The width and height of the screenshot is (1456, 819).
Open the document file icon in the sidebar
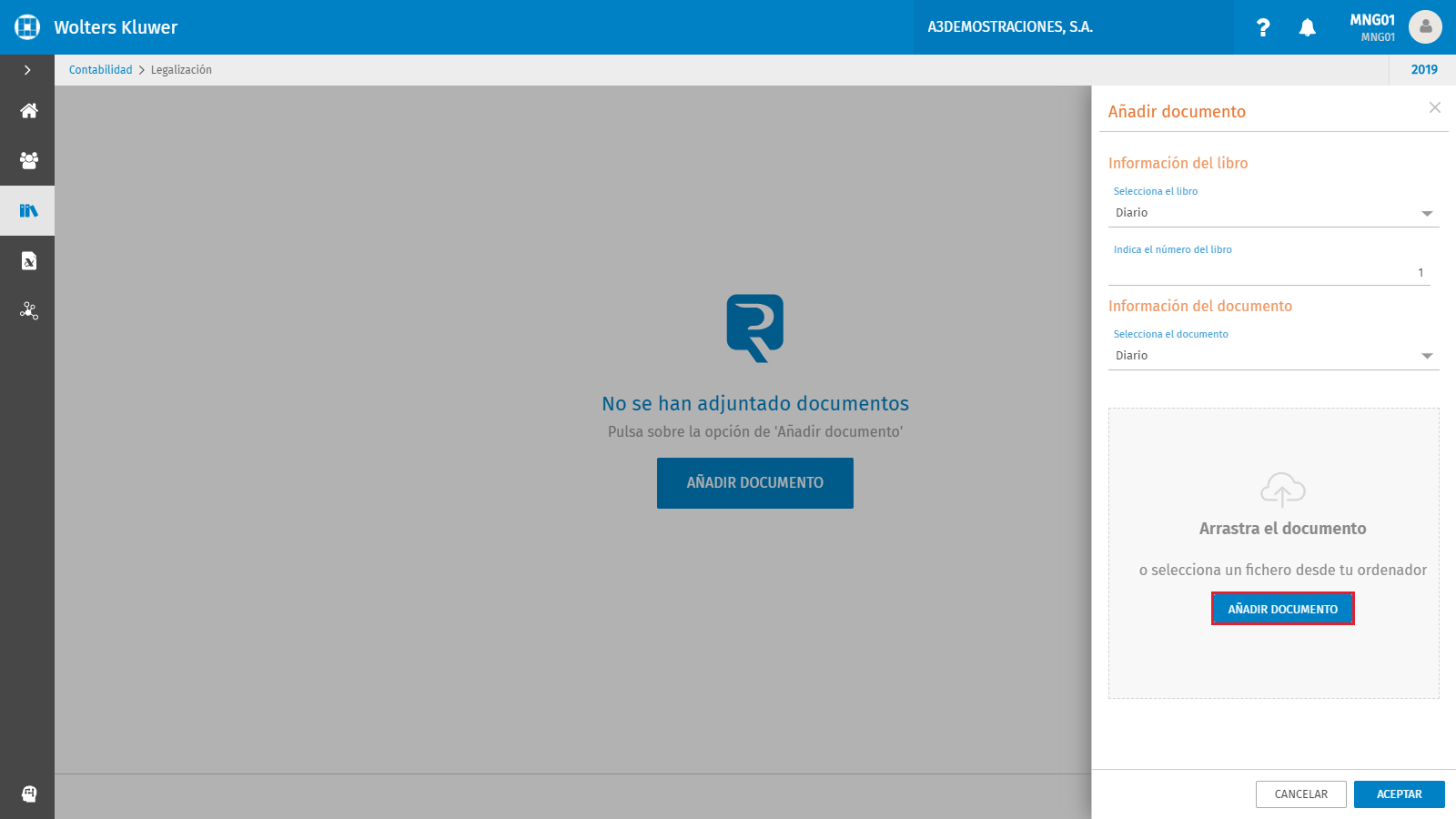pos(29,261)
